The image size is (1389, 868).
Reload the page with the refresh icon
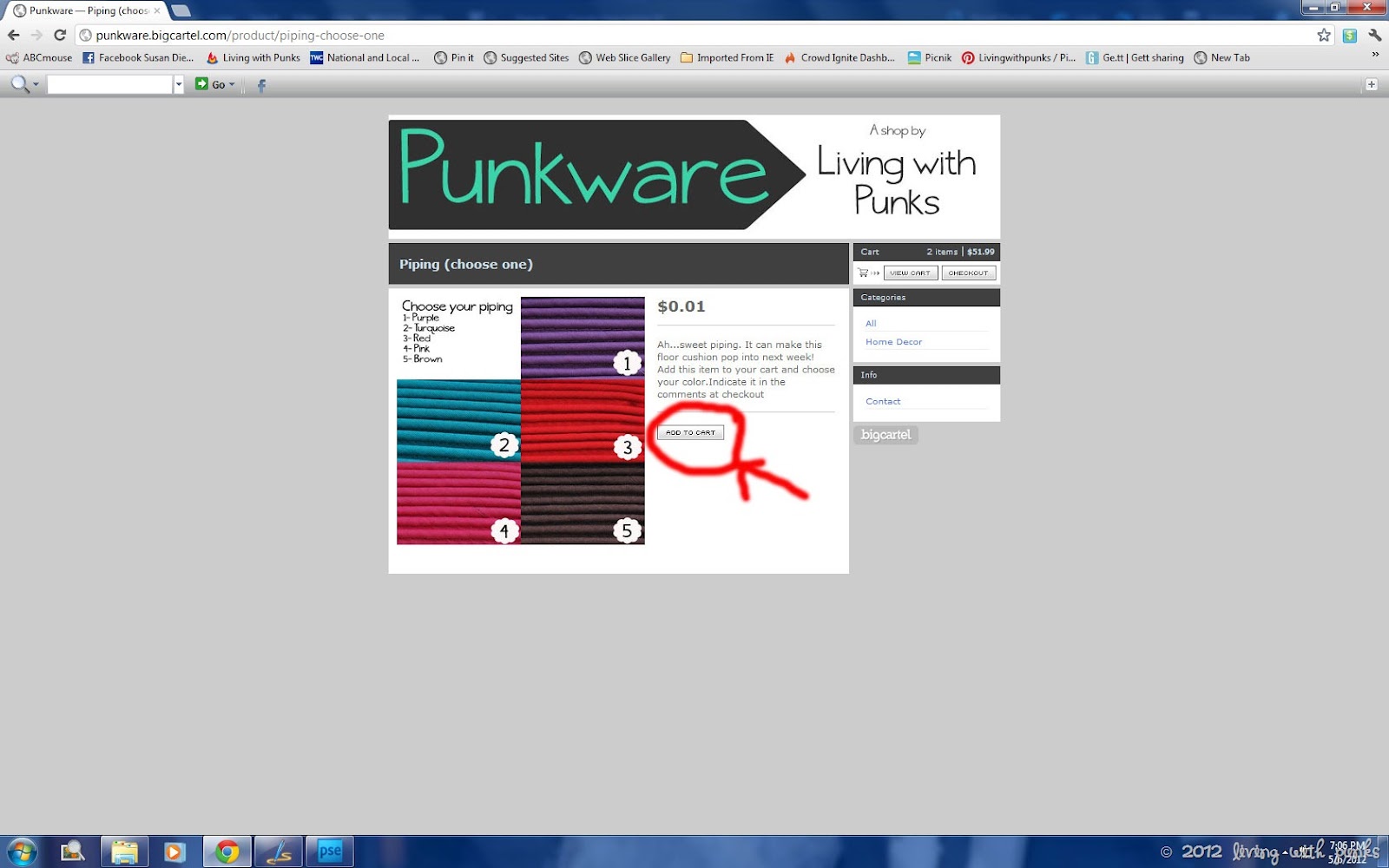coord(60,36)
